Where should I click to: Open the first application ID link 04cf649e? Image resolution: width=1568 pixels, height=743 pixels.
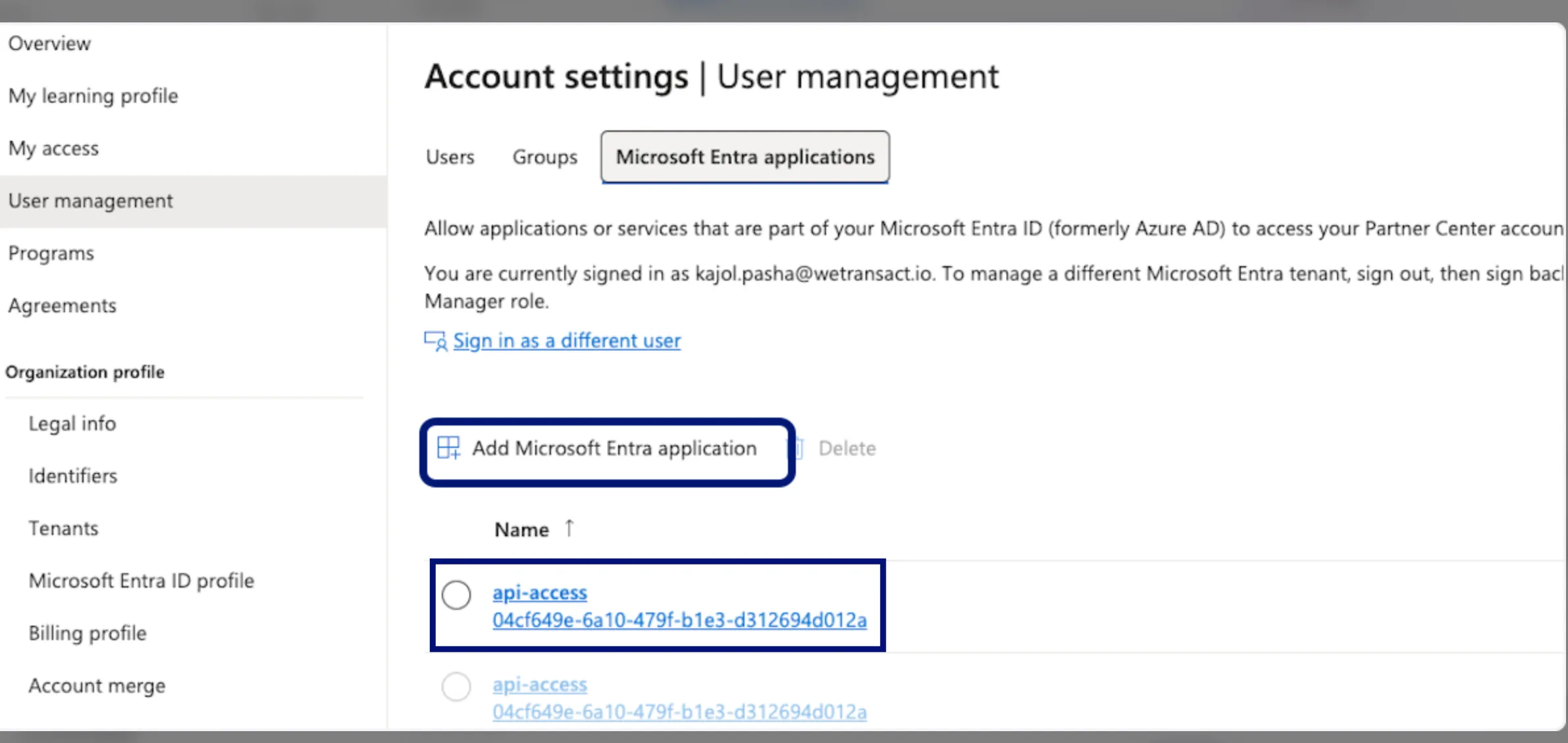click(679, 620)
